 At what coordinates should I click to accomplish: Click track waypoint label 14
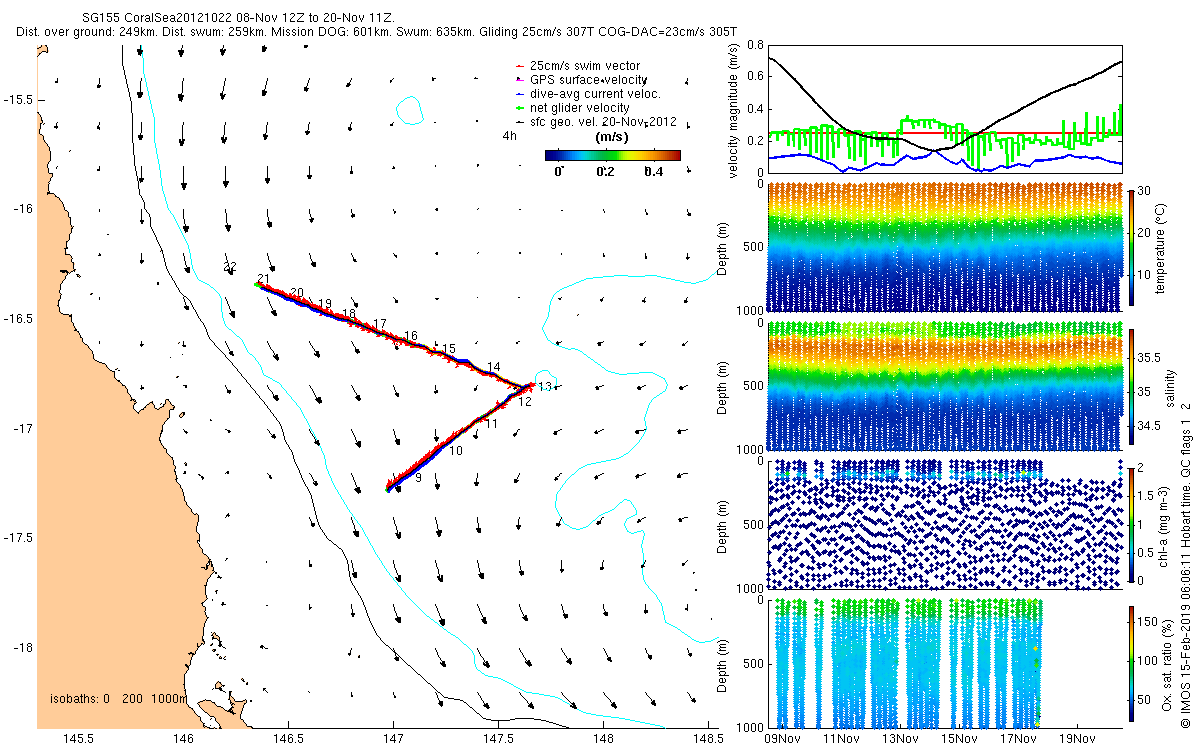click(493, 367)
